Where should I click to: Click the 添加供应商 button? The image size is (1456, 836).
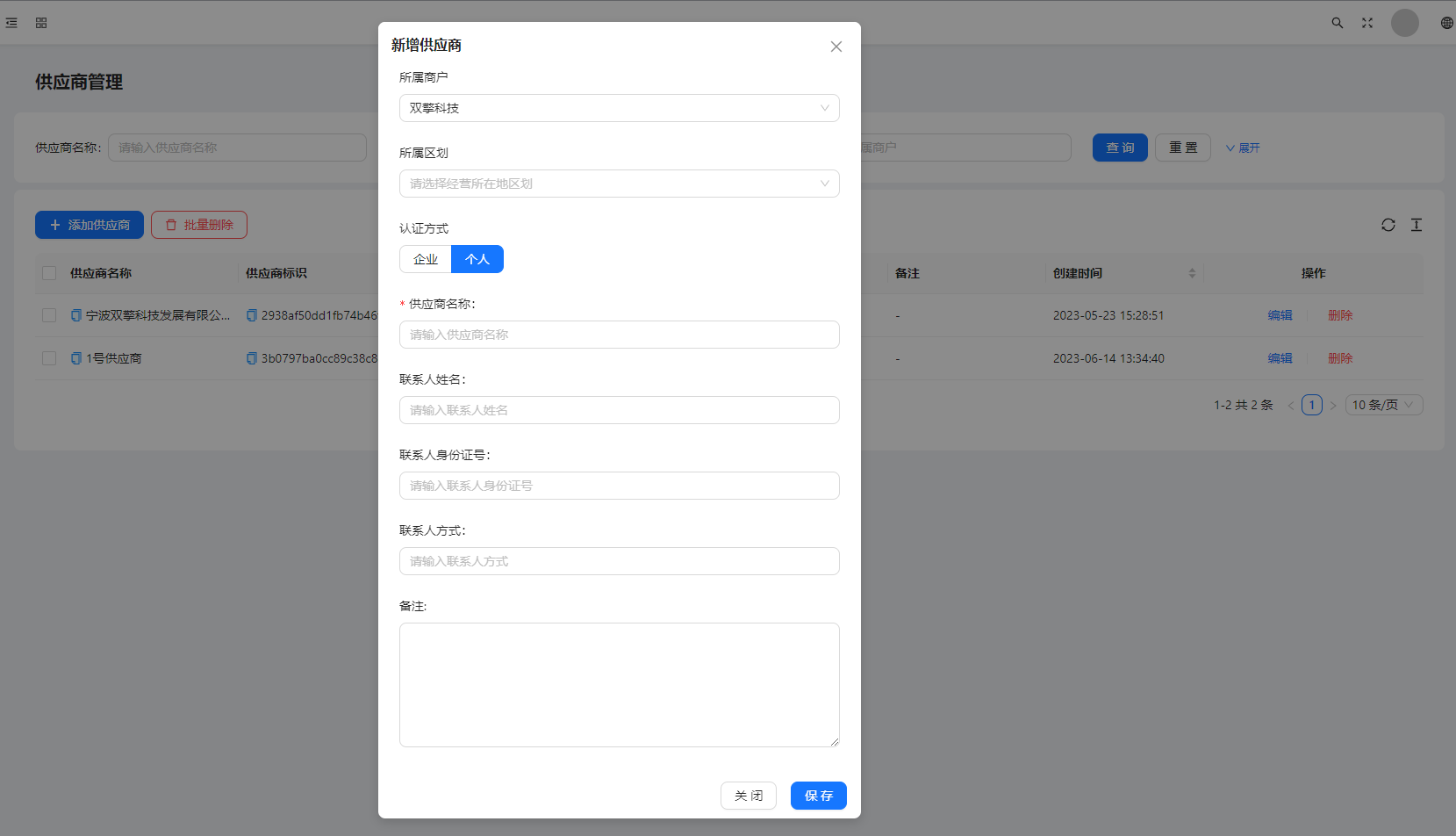(x=90, y=225)
